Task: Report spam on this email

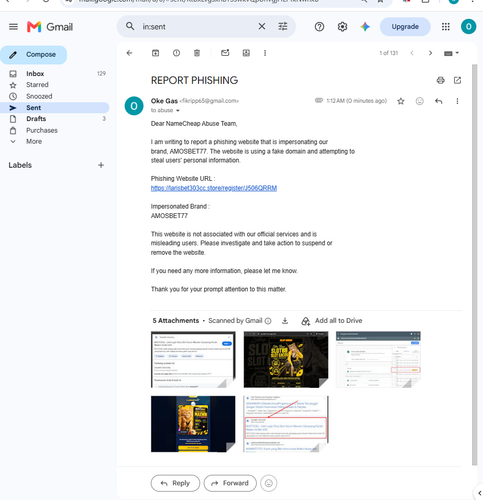Action: tap(176, 53)
